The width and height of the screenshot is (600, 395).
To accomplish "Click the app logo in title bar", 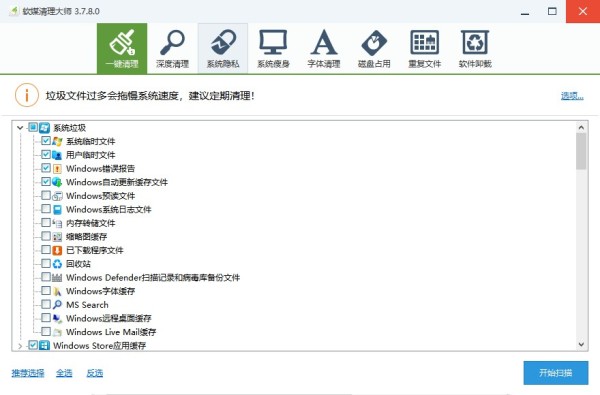I will [x=14, y=11].
